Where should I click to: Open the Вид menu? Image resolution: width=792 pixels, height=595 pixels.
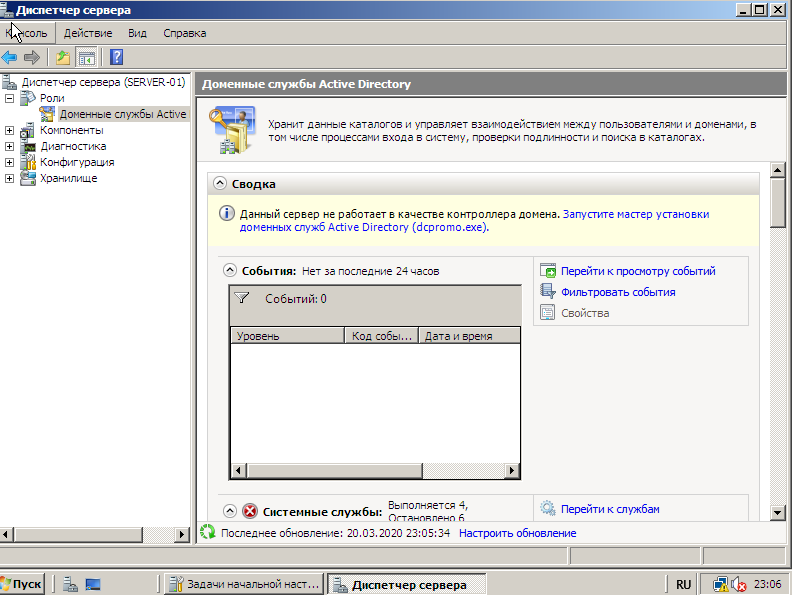point(137,33)
